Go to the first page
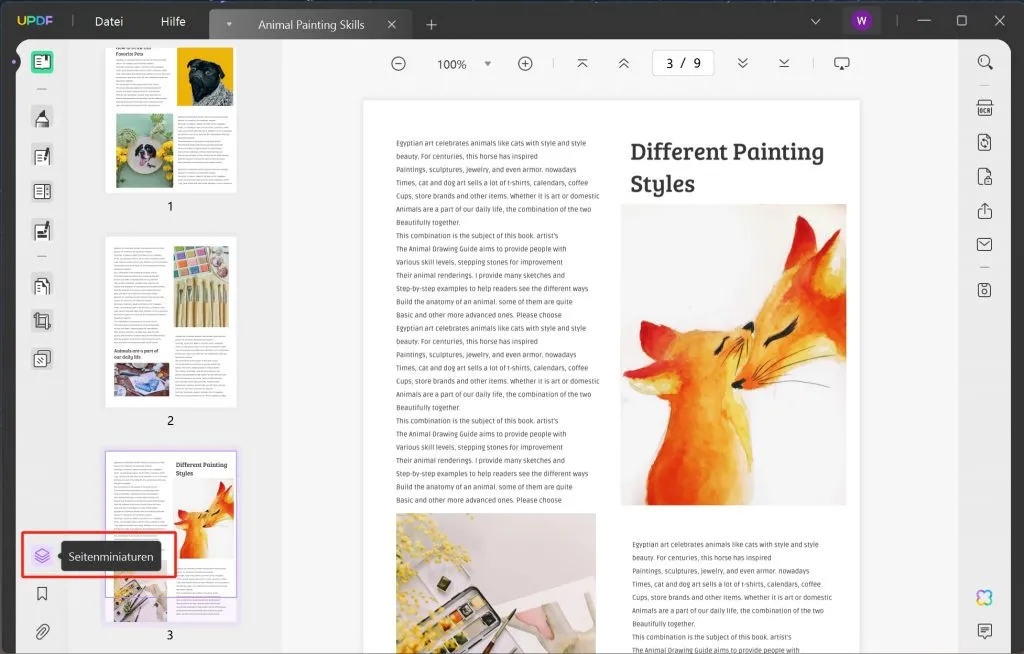The height and width of the screenshot is (654, 1024). 582,62
